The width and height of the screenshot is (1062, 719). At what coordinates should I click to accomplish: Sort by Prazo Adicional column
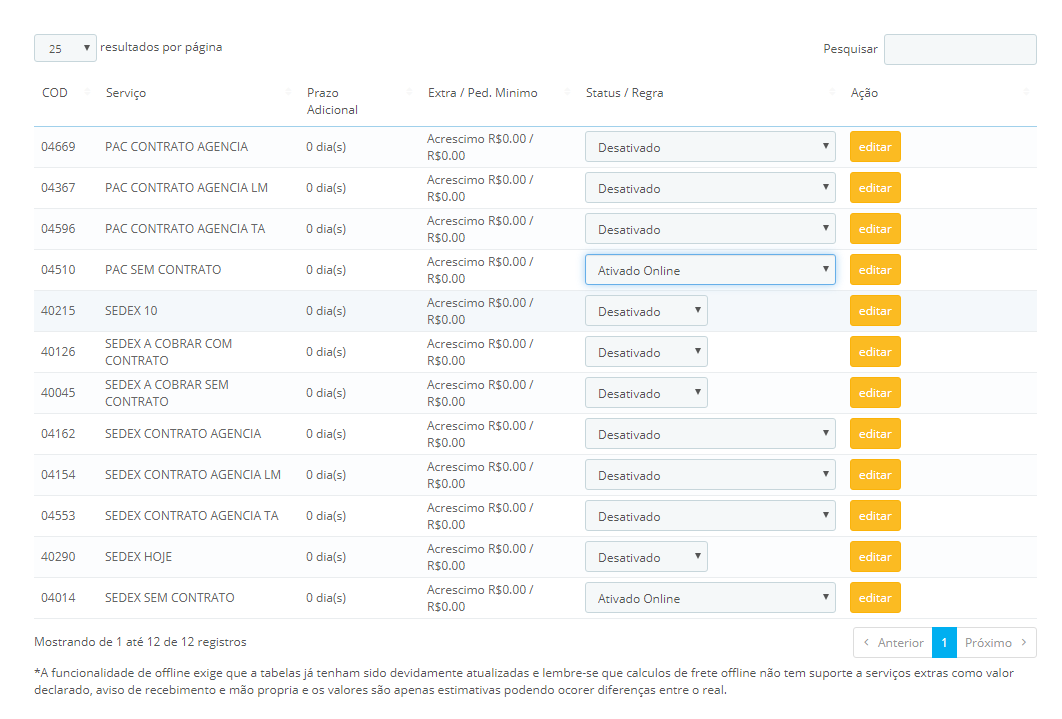click(359, 101)
